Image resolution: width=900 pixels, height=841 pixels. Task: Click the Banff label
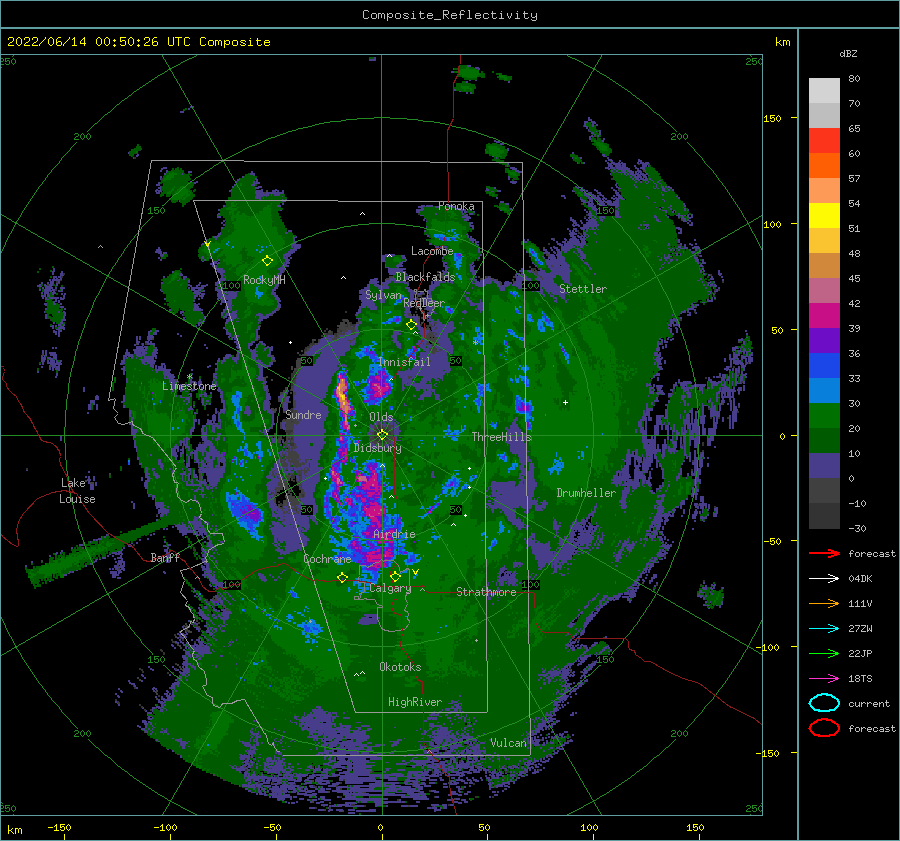[x=165, y=557]
